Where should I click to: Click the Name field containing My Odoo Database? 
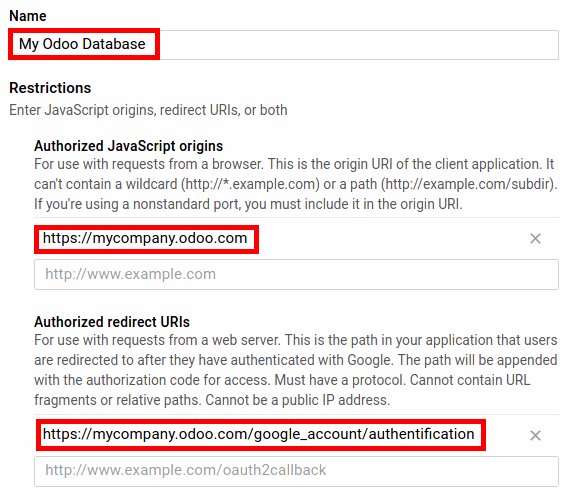[x=284, y=45]
